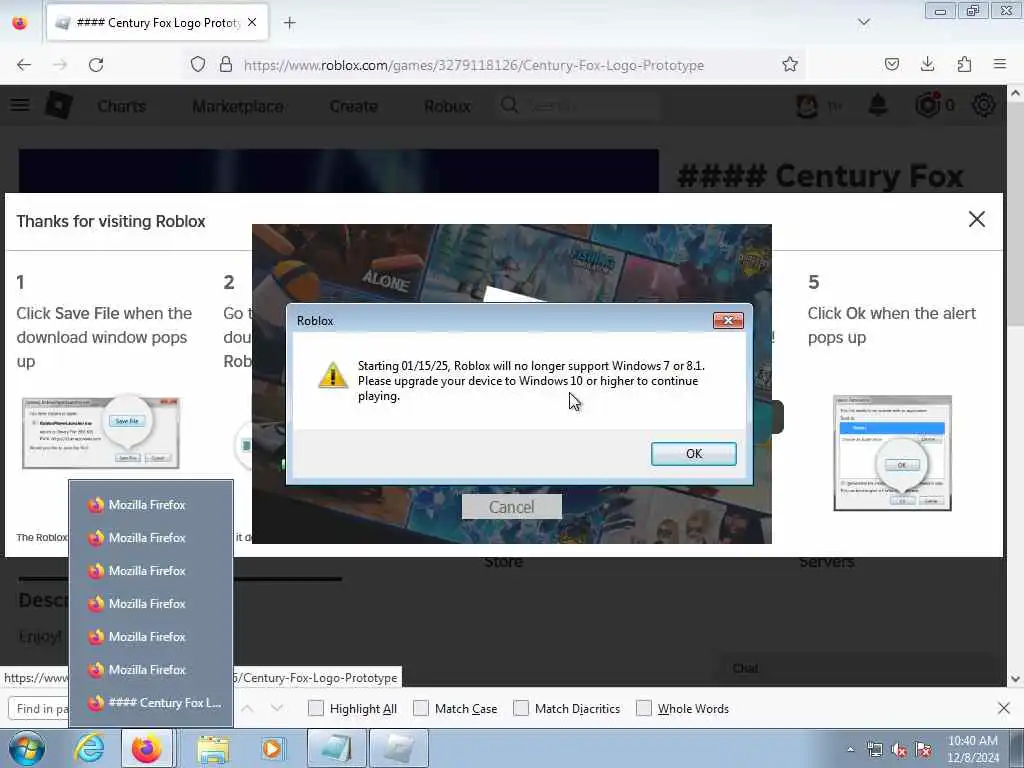Open the Marketplace menu item
The height and width of the screenshot is (768, 1024).
tap(238, 106)
